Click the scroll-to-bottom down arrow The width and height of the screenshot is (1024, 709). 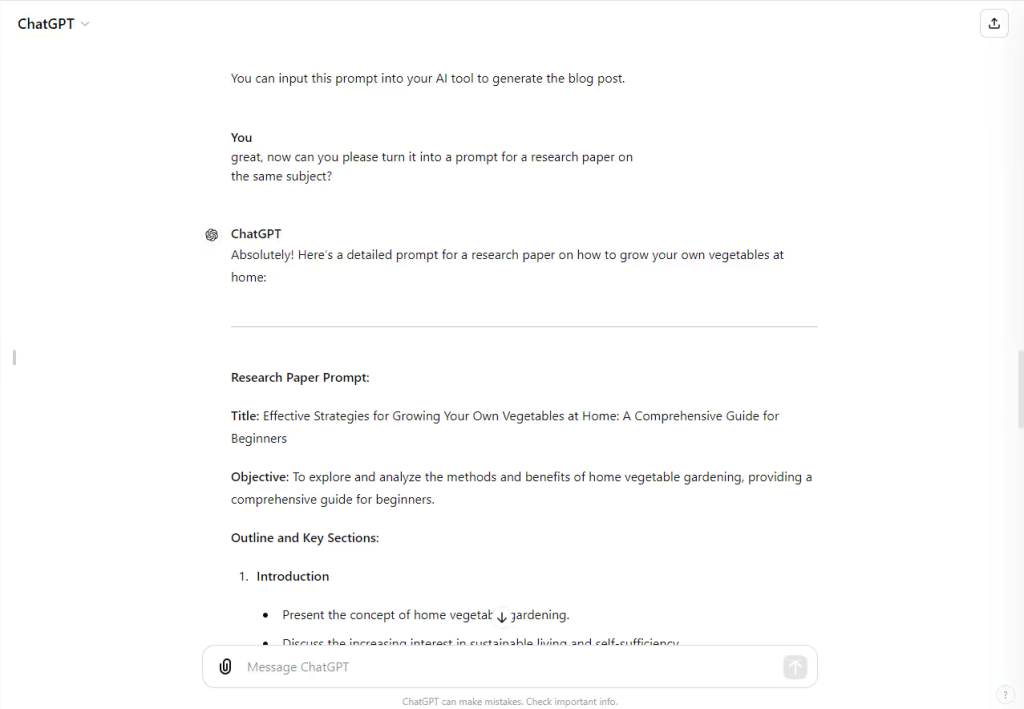coord(502,617)
